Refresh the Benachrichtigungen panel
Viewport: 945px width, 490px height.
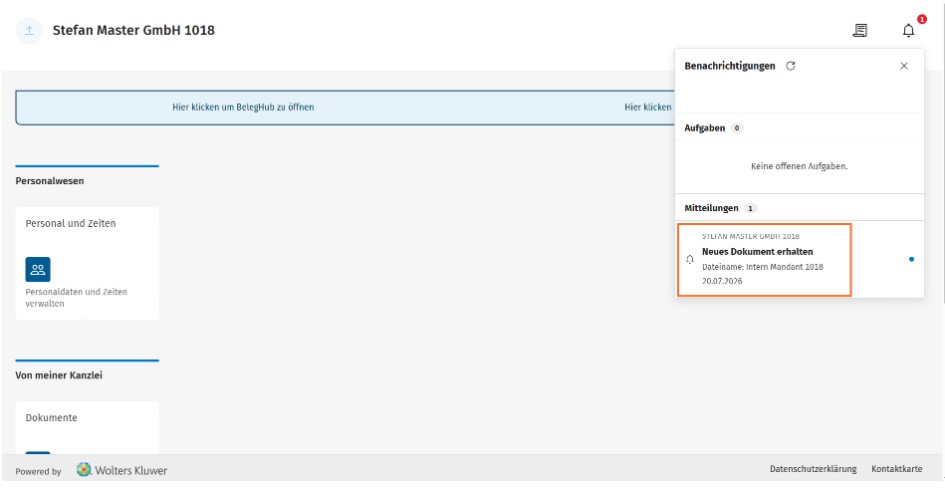(790, 66)
